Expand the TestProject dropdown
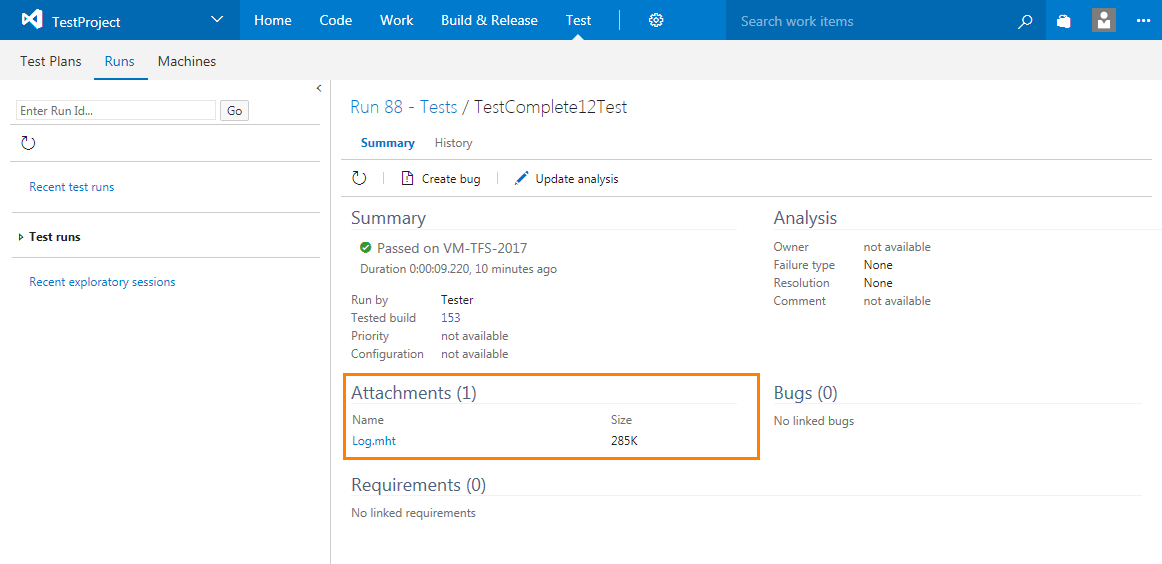The width and height of the screenshot is (1162, 564). (218, 20)
